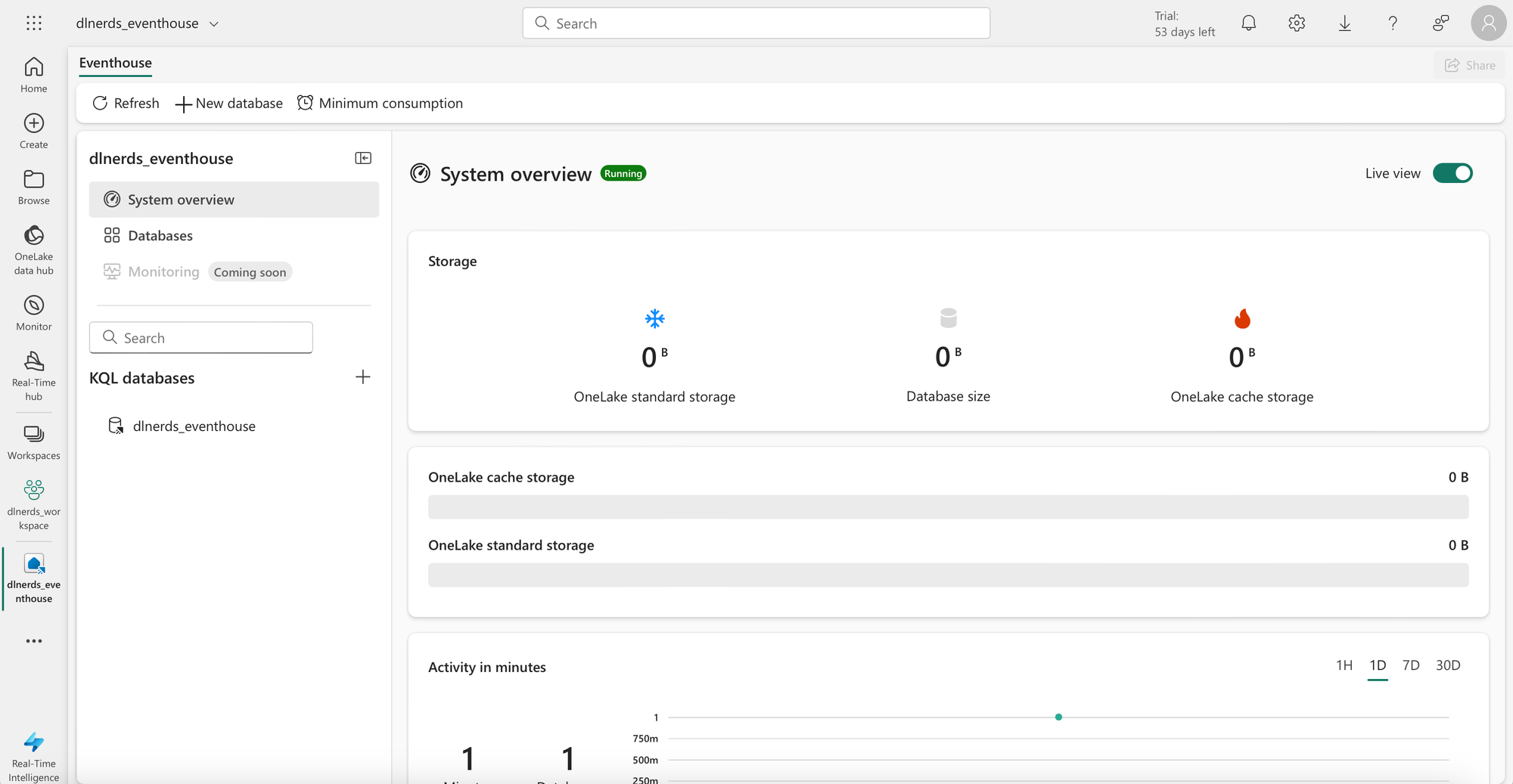
Task: Click the System overview gauge icon in heading
Action: (421, 174)
